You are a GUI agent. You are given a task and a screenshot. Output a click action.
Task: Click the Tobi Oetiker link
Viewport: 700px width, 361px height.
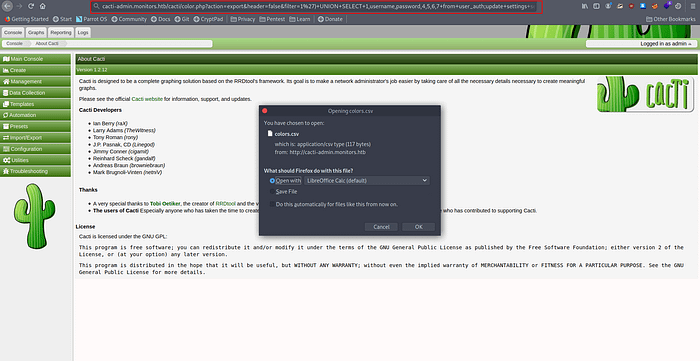click(x=165, y=203)
